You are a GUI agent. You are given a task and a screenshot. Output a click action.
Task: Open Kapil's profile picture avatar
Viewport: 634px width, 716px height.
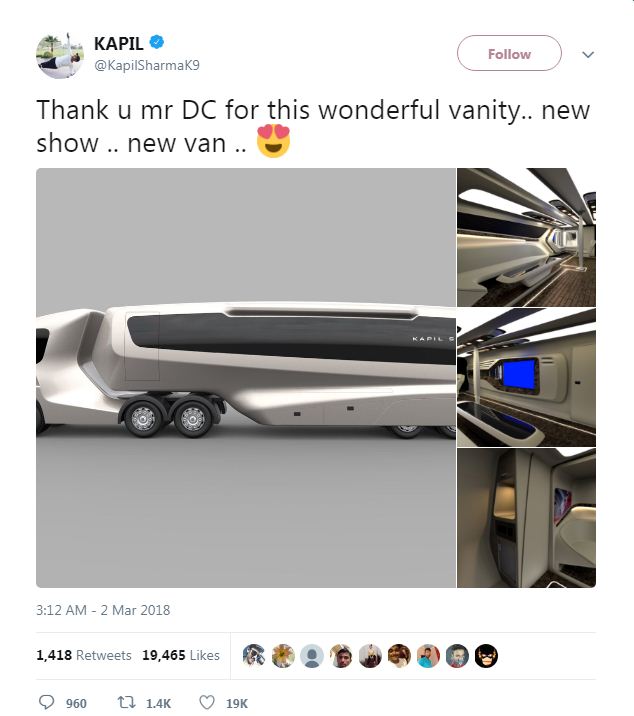[x=60, y=55]
